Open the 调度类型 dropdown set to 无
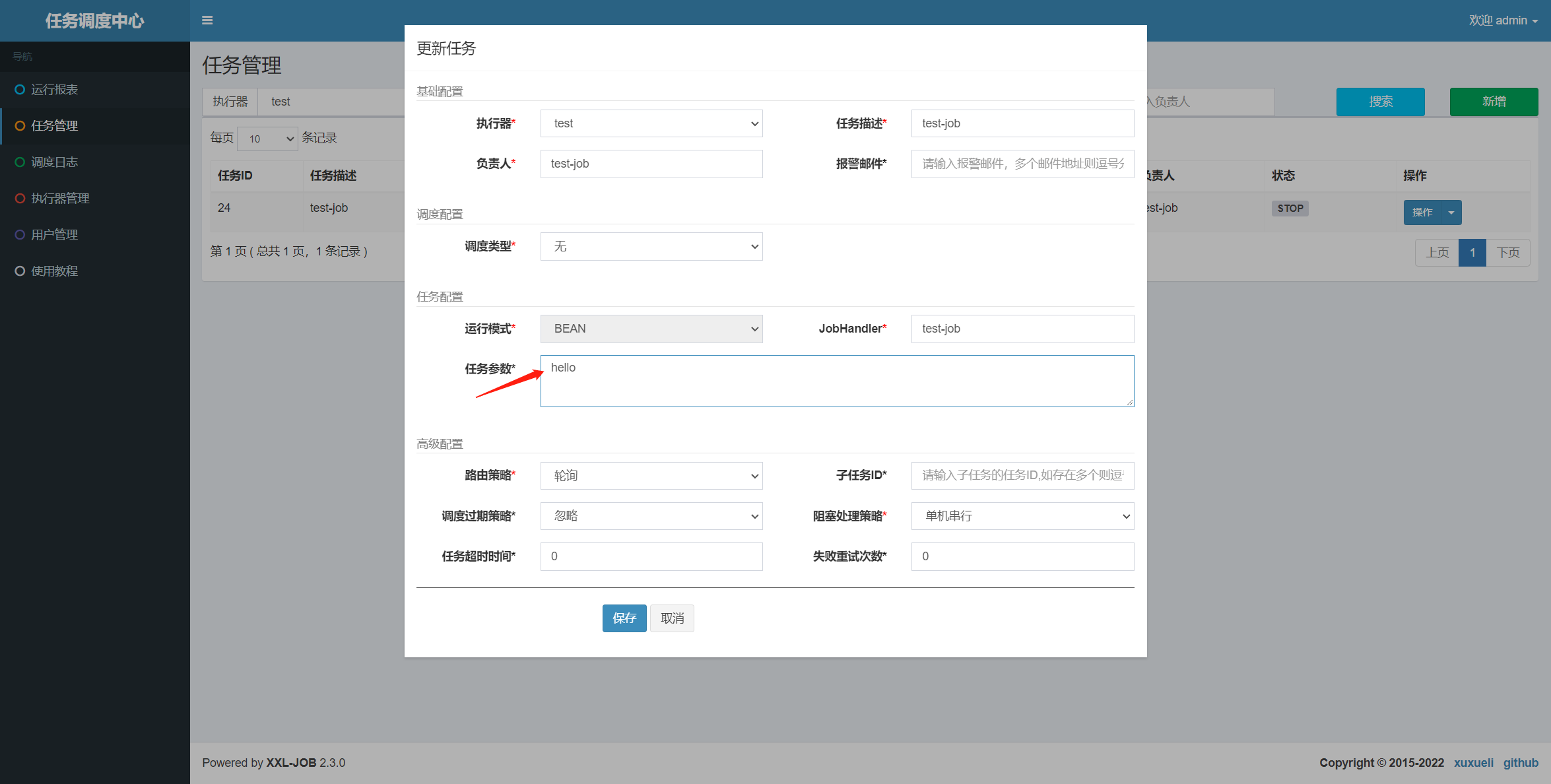This screenshot has width=1551, height=784. [651, 246]
